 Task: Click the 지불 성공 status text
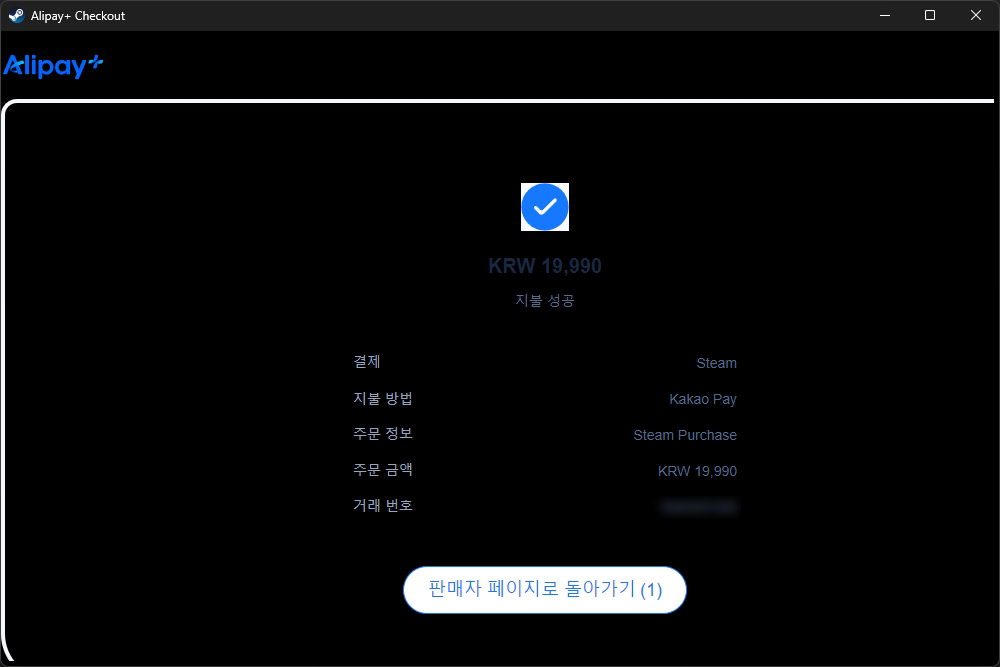(545, 300)
